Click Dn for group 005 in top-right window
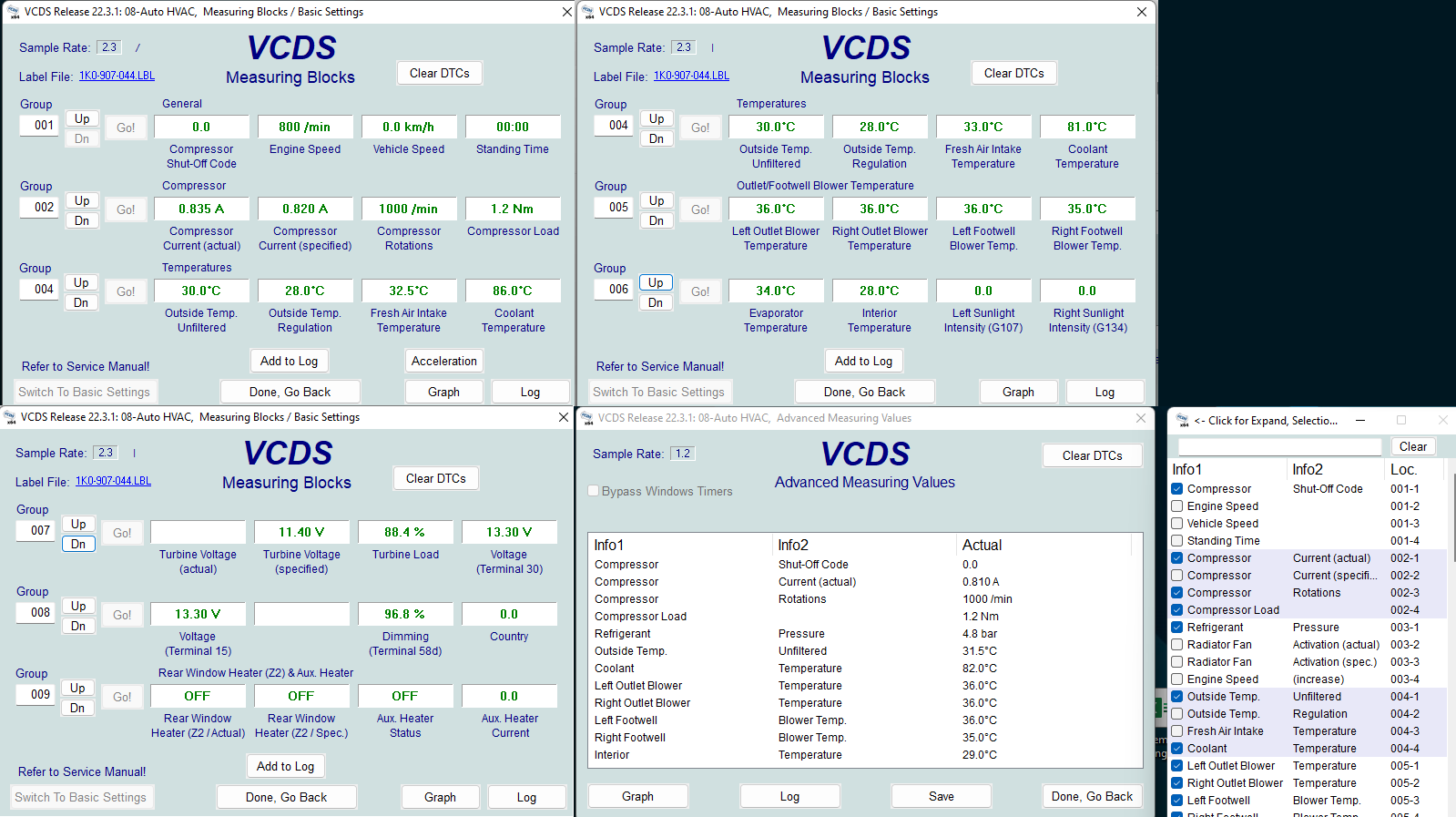This screenshot has height=817, width=1456. (657, 220)
